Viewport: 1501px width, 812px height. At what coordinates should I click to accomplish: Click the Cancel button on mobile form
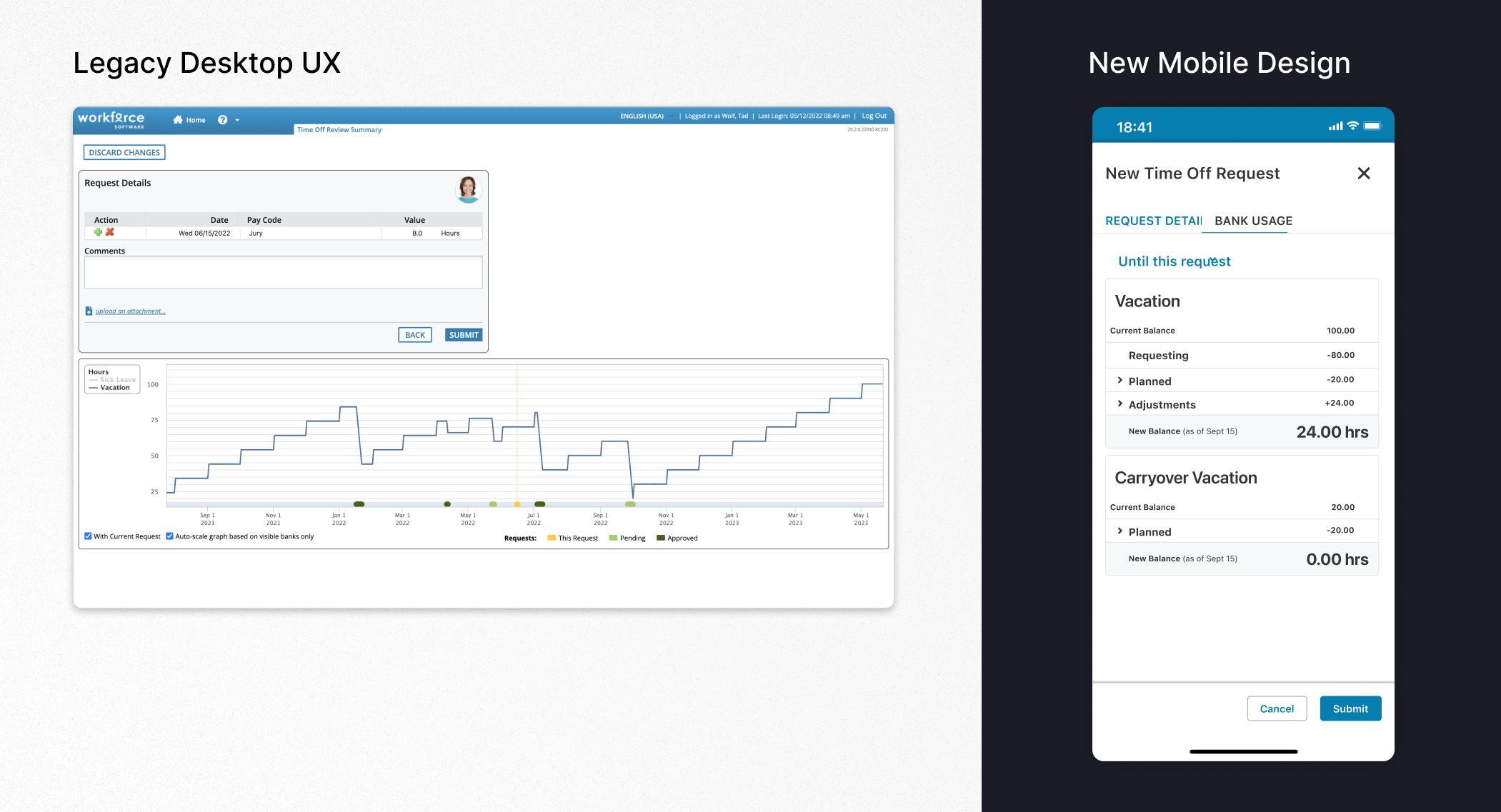[x=1278, y=708]
